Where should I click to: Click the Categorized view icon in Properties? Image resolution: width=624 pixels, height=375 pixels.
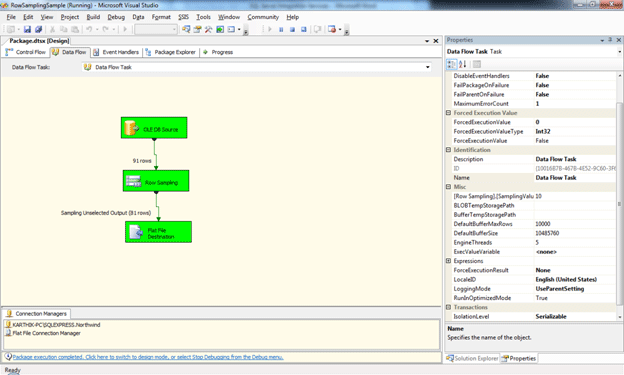pos(451,64)
